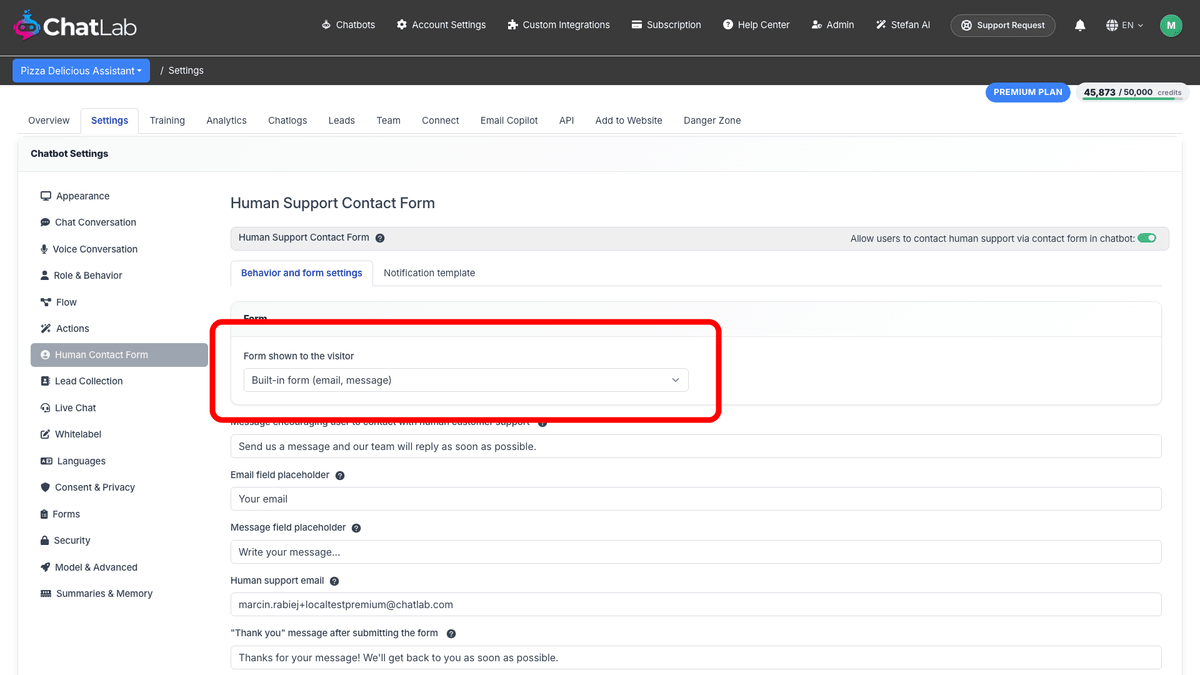
Task: Click the Support Request button
Action: click(1003, 25)
